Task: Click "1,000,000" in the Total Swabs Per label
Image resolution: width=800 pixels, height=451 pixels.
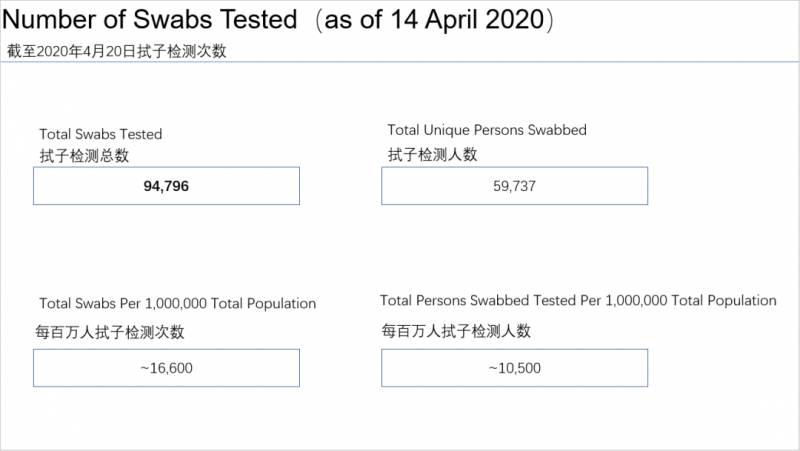Action: (x=178, y=303)
